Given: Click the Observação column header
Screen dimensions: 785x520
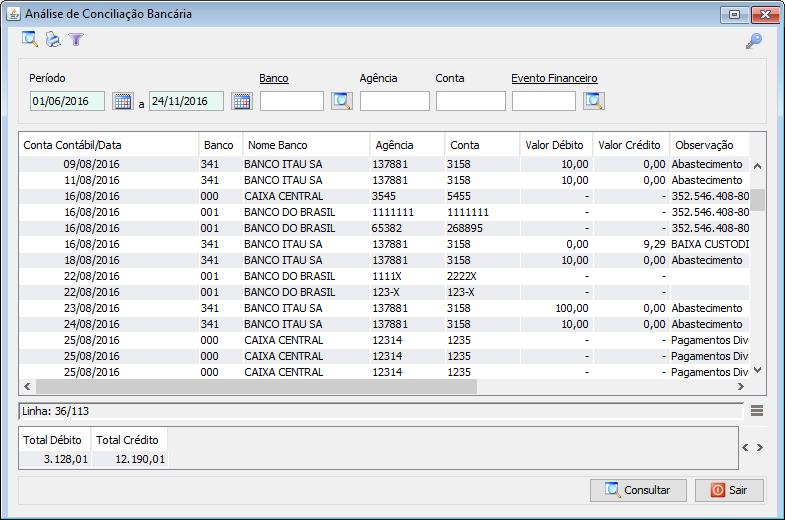Looking at the screenshot, I should tap(709, 145).
